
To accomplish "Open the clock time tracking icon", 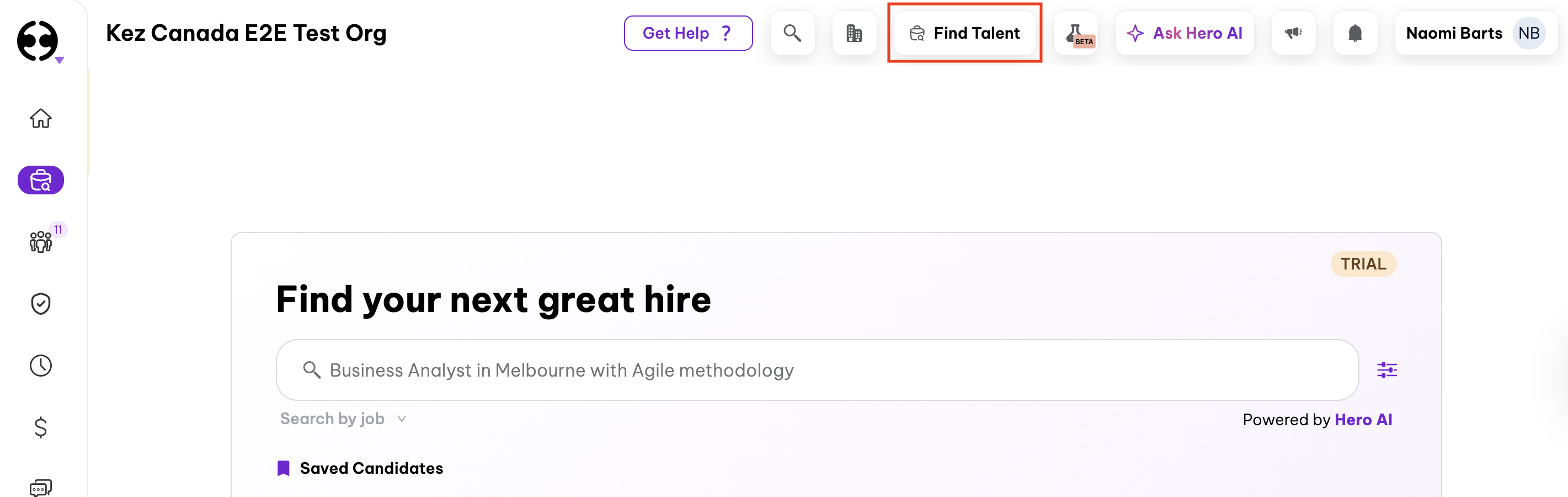I will pyautogui.click(x=40, y=365).
